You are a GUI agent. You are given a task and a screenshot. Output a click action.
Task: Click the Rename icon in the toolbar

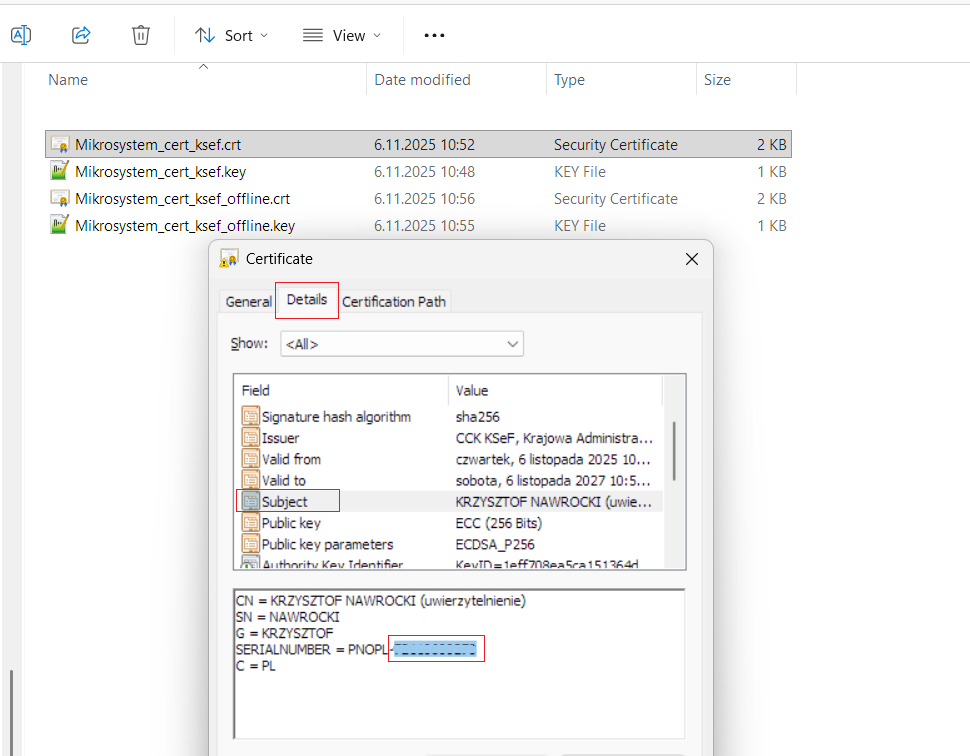[x=20, y=35]
